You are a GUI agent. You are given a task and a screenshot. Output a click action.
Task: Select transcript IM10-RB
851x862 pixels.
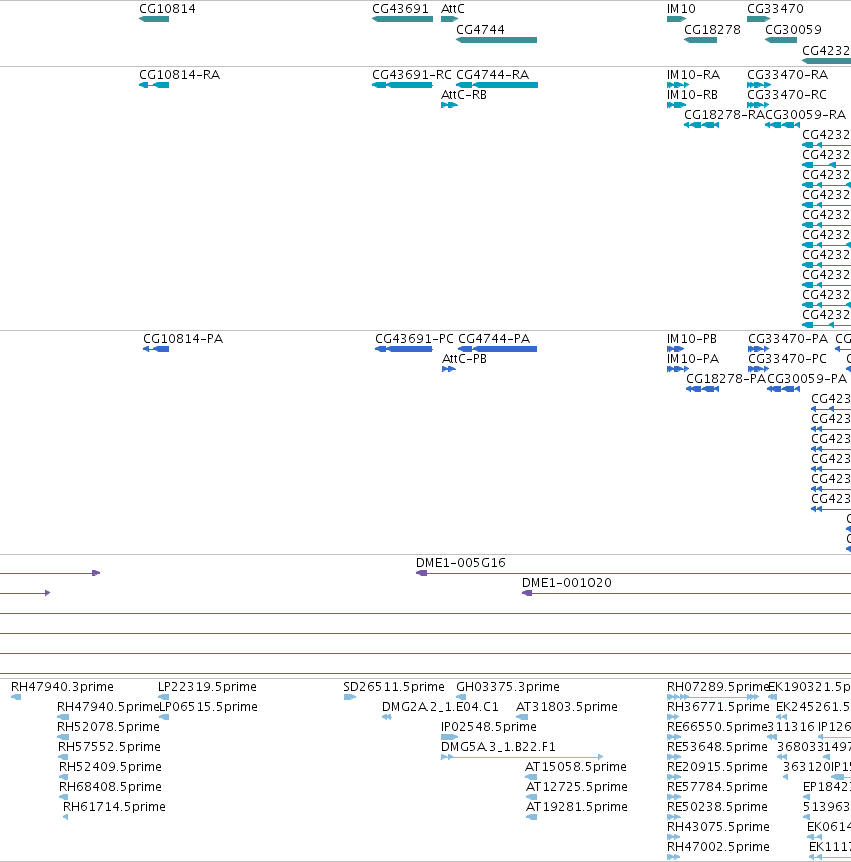(676, 105)
